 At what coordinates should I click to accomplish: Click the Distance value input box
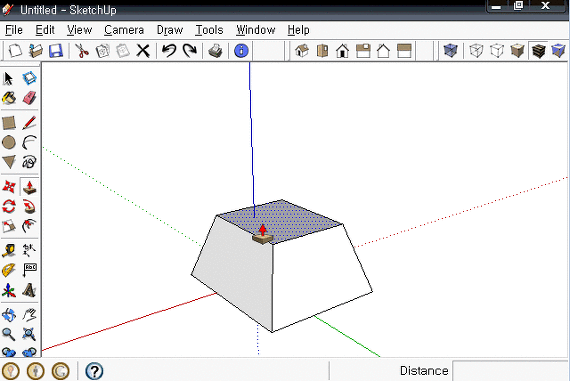pyautogui.click(x=510, y=371)
